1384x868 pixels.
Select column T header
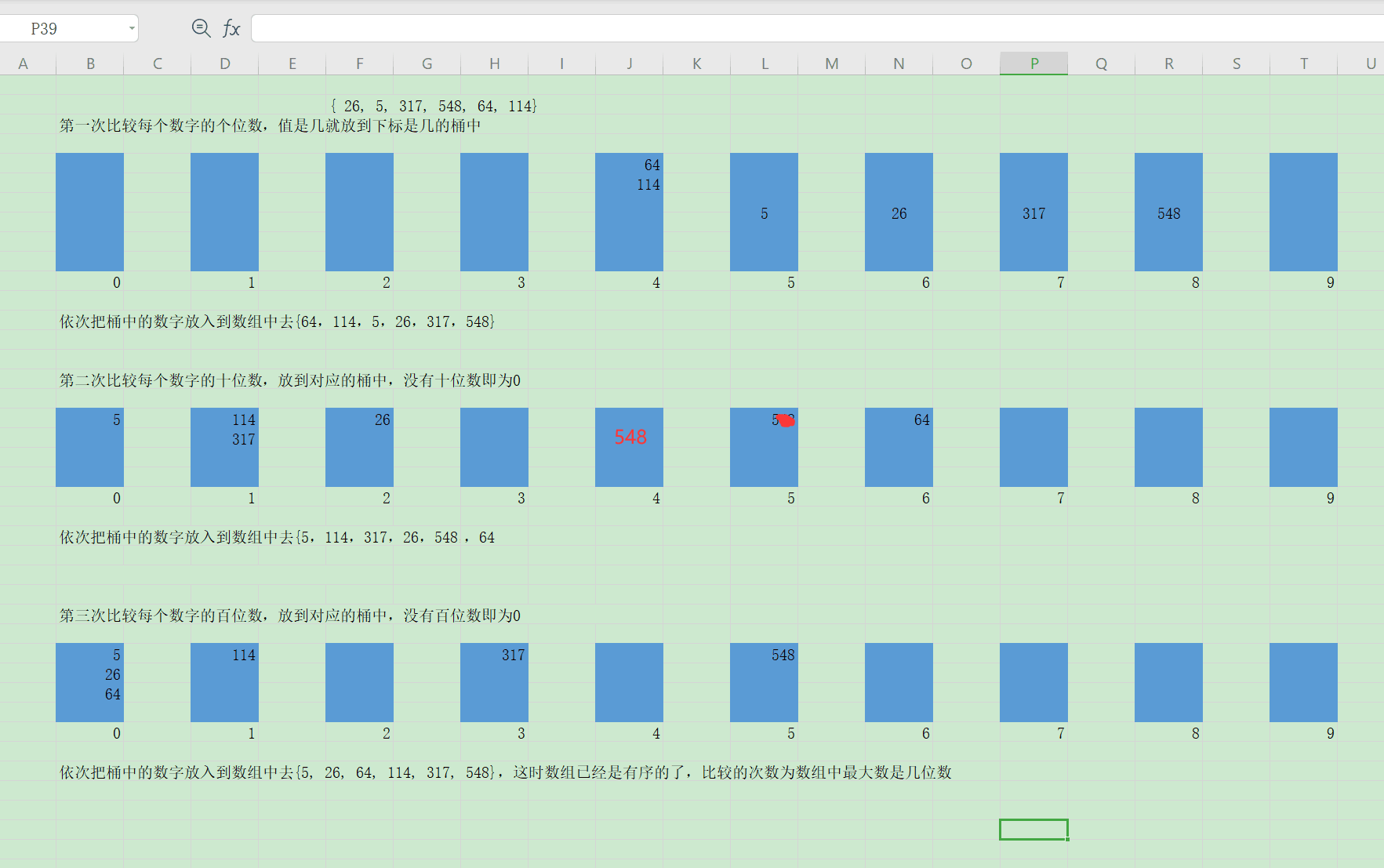tap(1304, 64)
